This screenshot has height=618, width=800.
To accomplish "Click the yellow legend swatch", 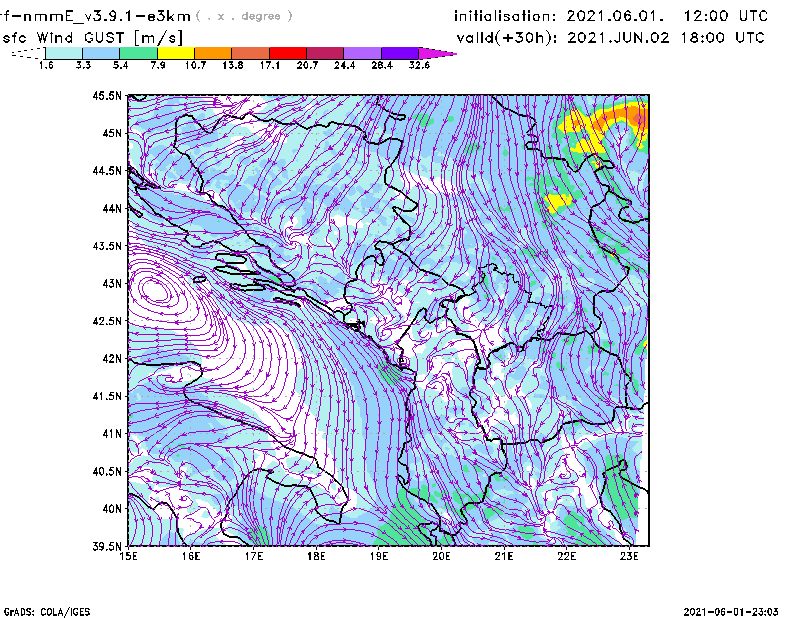I will tap(176, 53).
